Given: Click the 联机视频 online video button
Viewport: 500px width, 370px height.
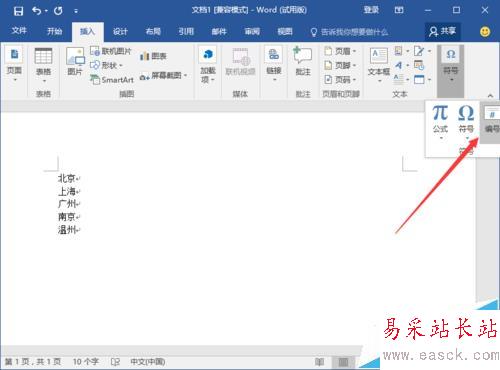Looking at the screenshot, I should [x=240, y=62].
